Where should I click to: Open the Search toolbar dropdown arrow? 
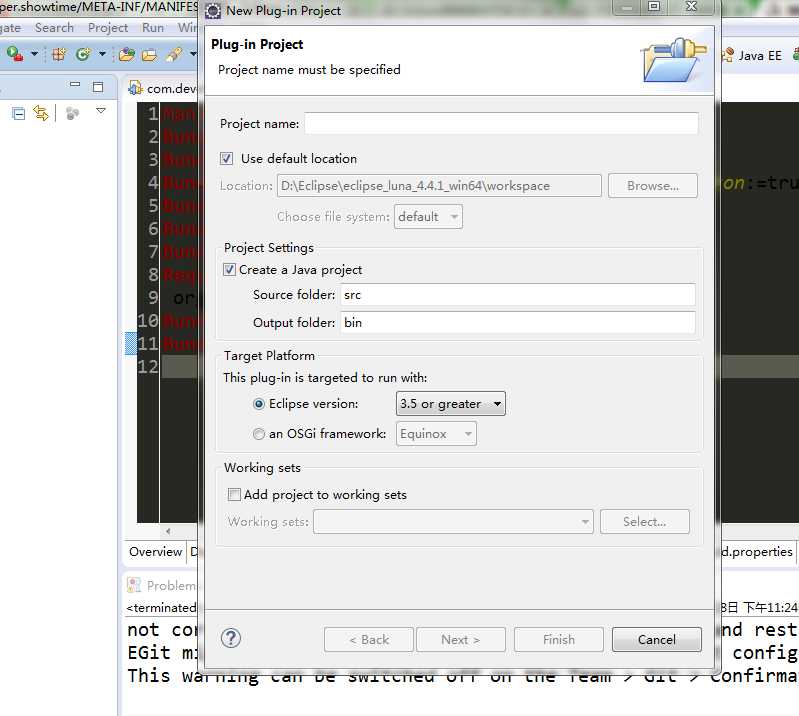click(193, 54)
